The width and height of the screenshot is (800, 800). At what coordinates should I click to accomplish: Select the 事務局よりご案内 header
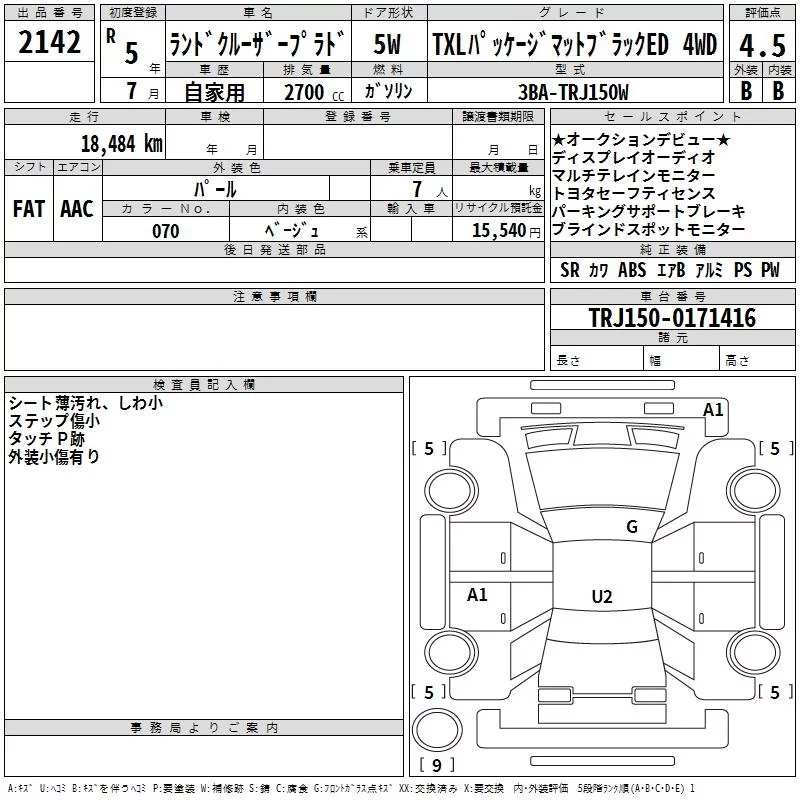click(204, 728)
